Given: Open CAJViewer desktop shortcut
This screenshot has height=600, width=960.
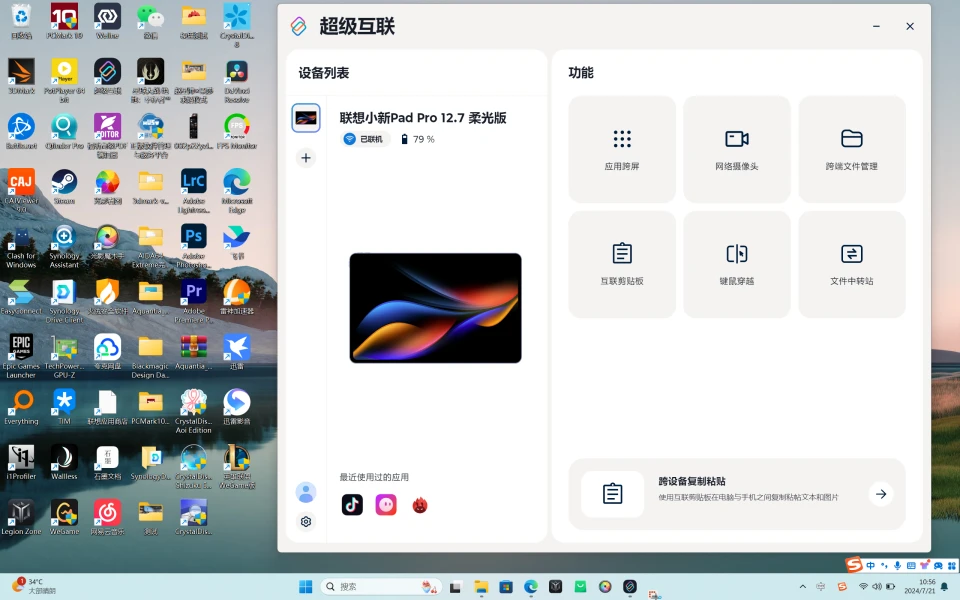Looking at the screenshot, I should (x=21, y=190).
